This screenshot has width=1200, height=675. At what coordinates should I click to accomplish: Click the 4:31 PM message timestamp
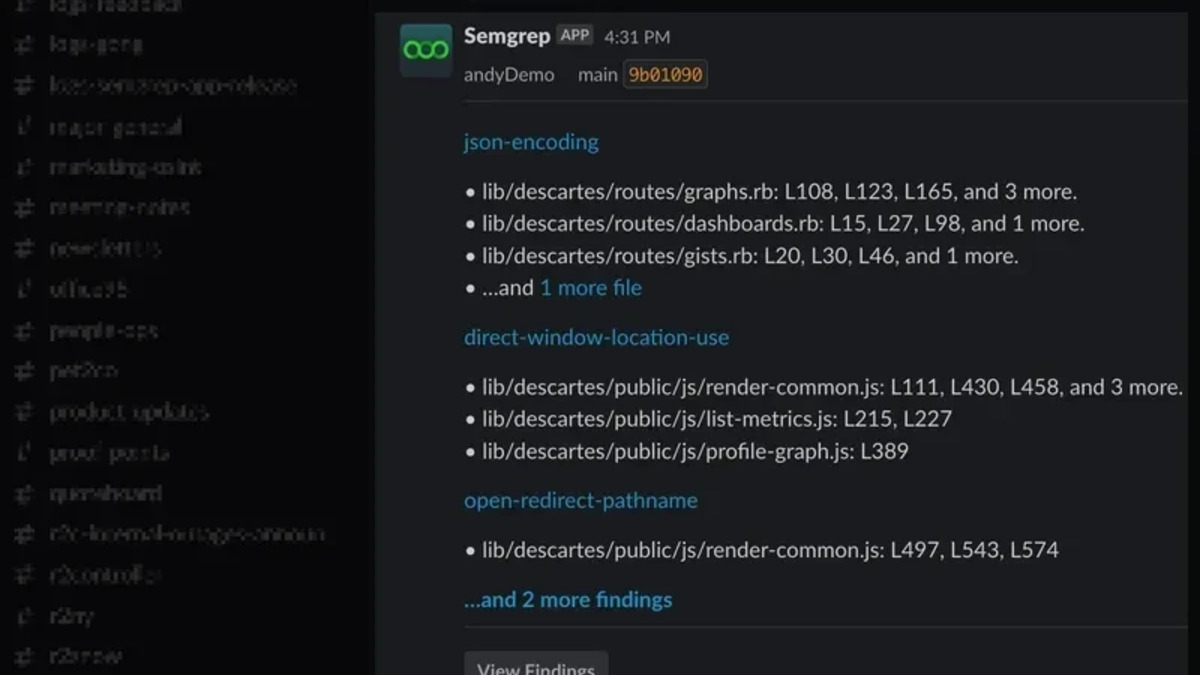pos(638,36)
